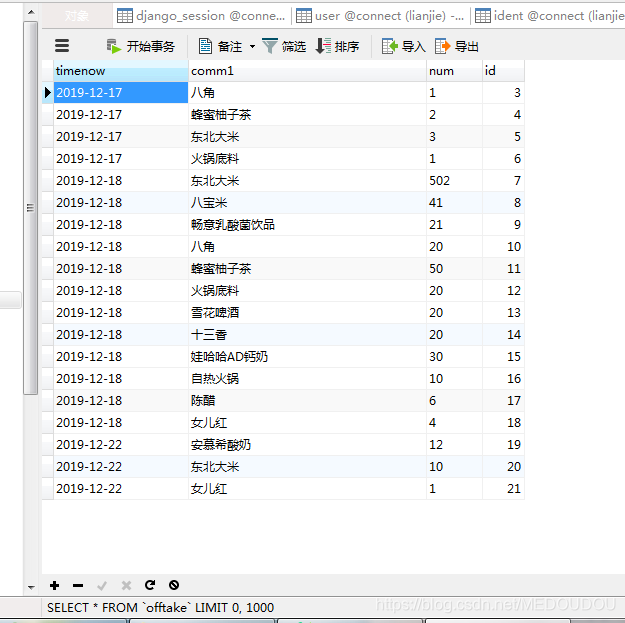Switch to the 对象 tab

pos(77,16)
